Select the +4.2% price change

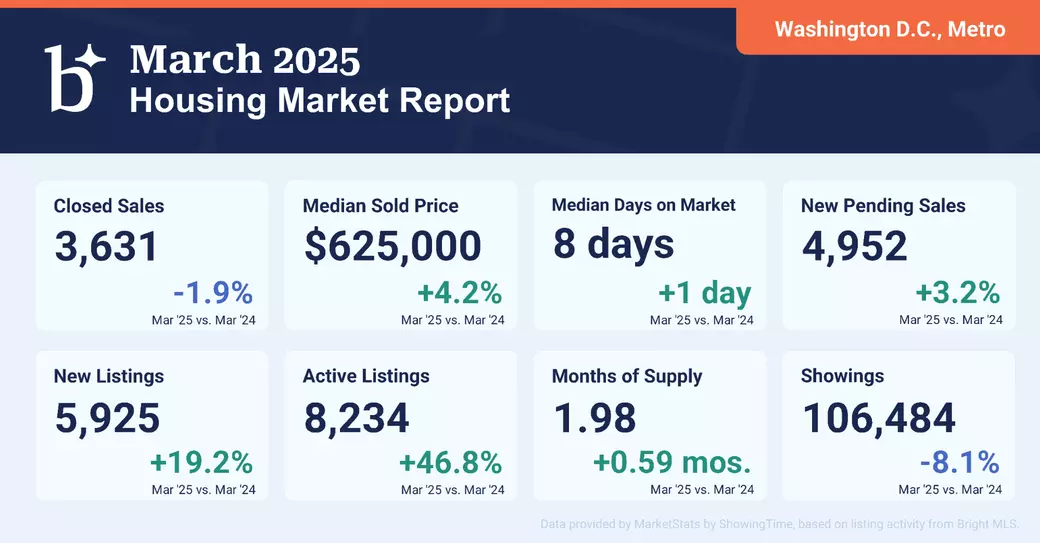click(460, 292)
